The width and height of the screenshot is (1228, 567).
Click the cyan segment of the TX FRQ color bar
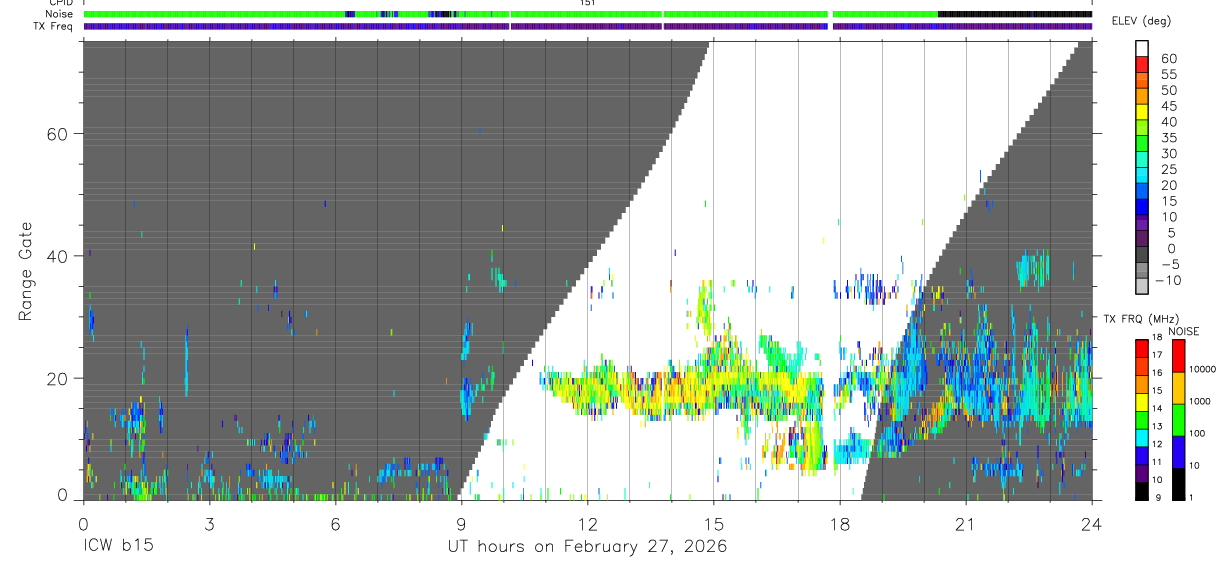1142,438
